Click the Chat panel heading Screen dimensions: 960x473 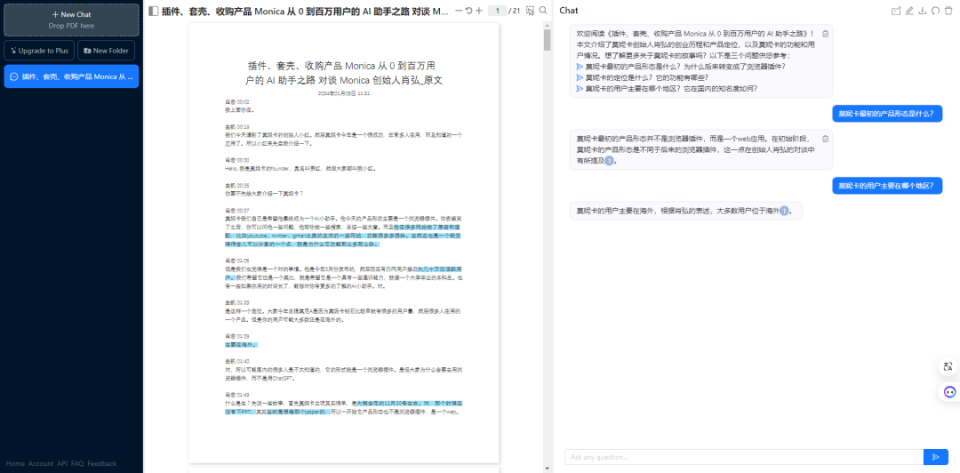coord(569,10)
